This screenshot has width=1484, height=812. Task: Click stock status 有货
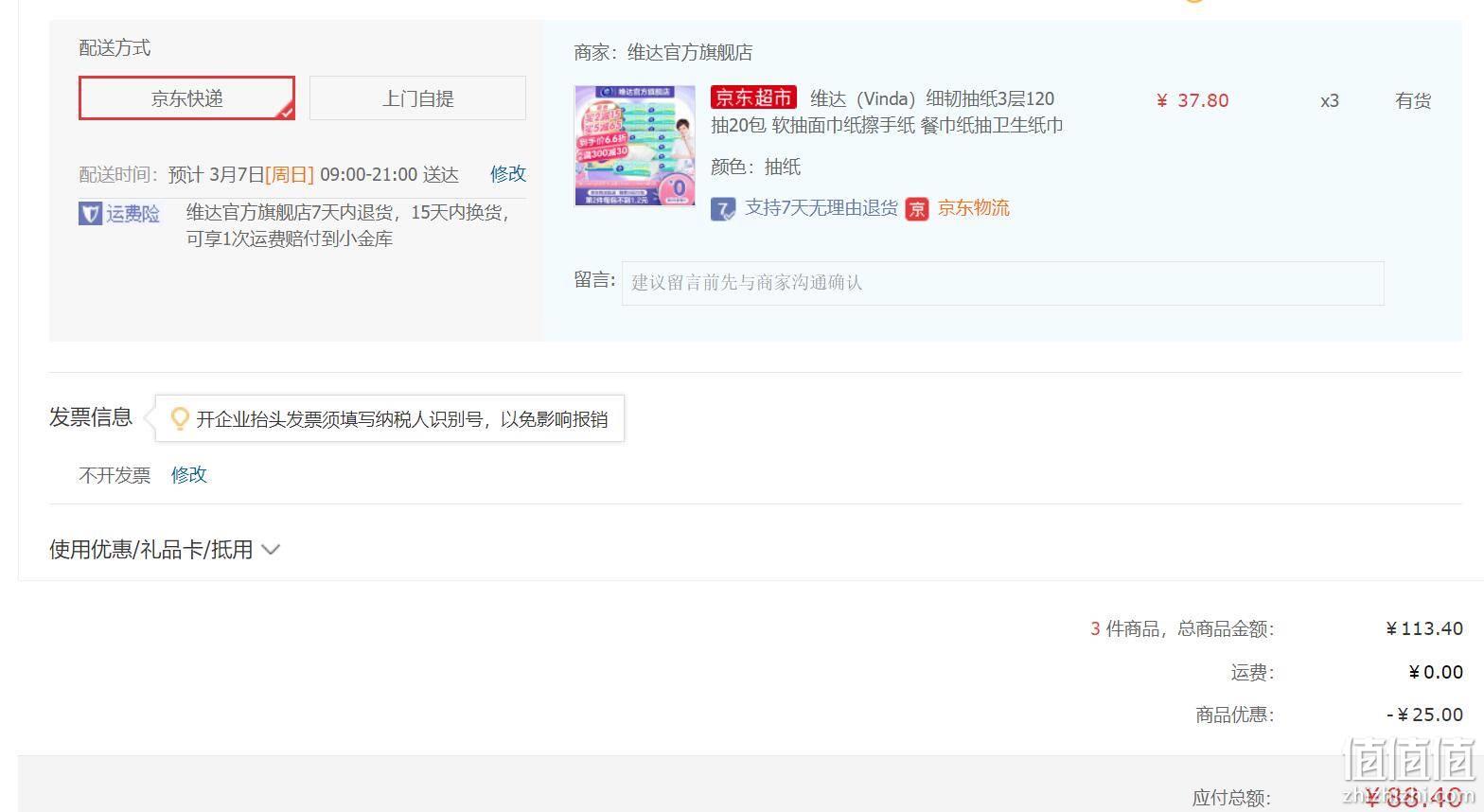(x=1413, y=100)
